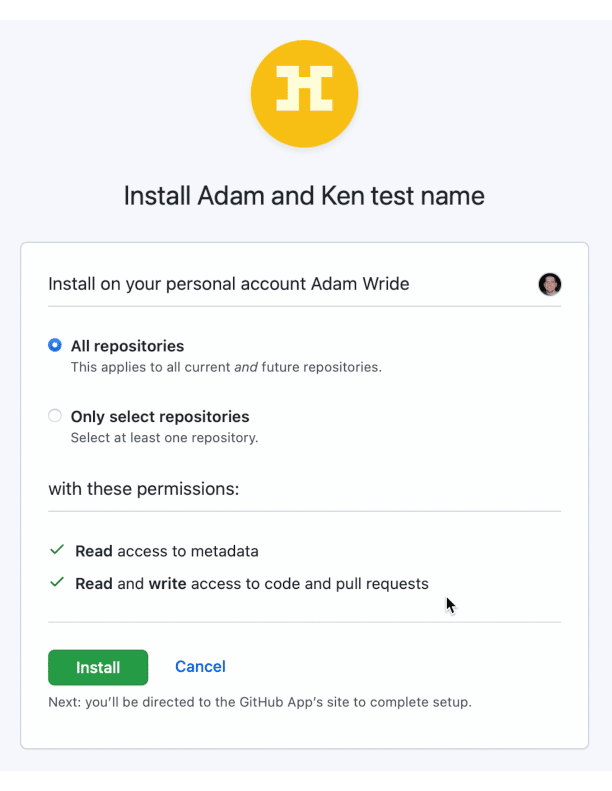This screenshot has width=612, height=791.
Task: Click the yellow H app logo
Action: point(304,94)
